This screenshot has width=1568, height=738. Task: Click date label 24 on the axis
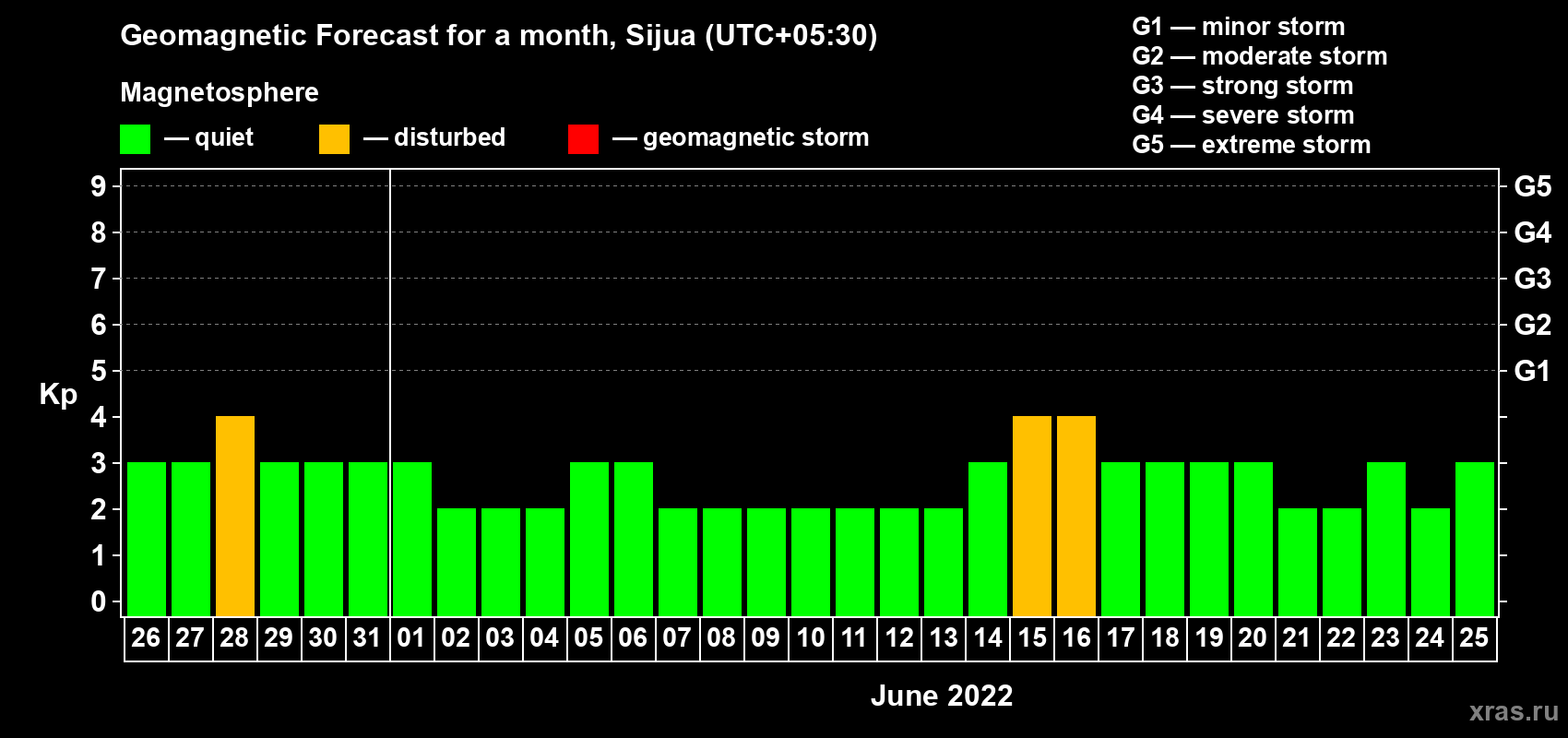click(1430, 637)
